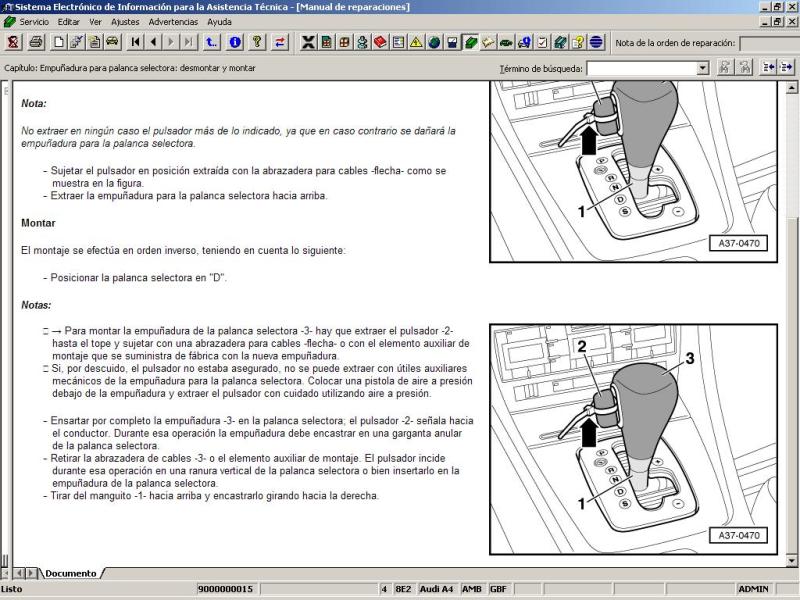This screenshot has width=800, height=600.
Task: Click the printer icon in the toolbar
Action: 36,42
